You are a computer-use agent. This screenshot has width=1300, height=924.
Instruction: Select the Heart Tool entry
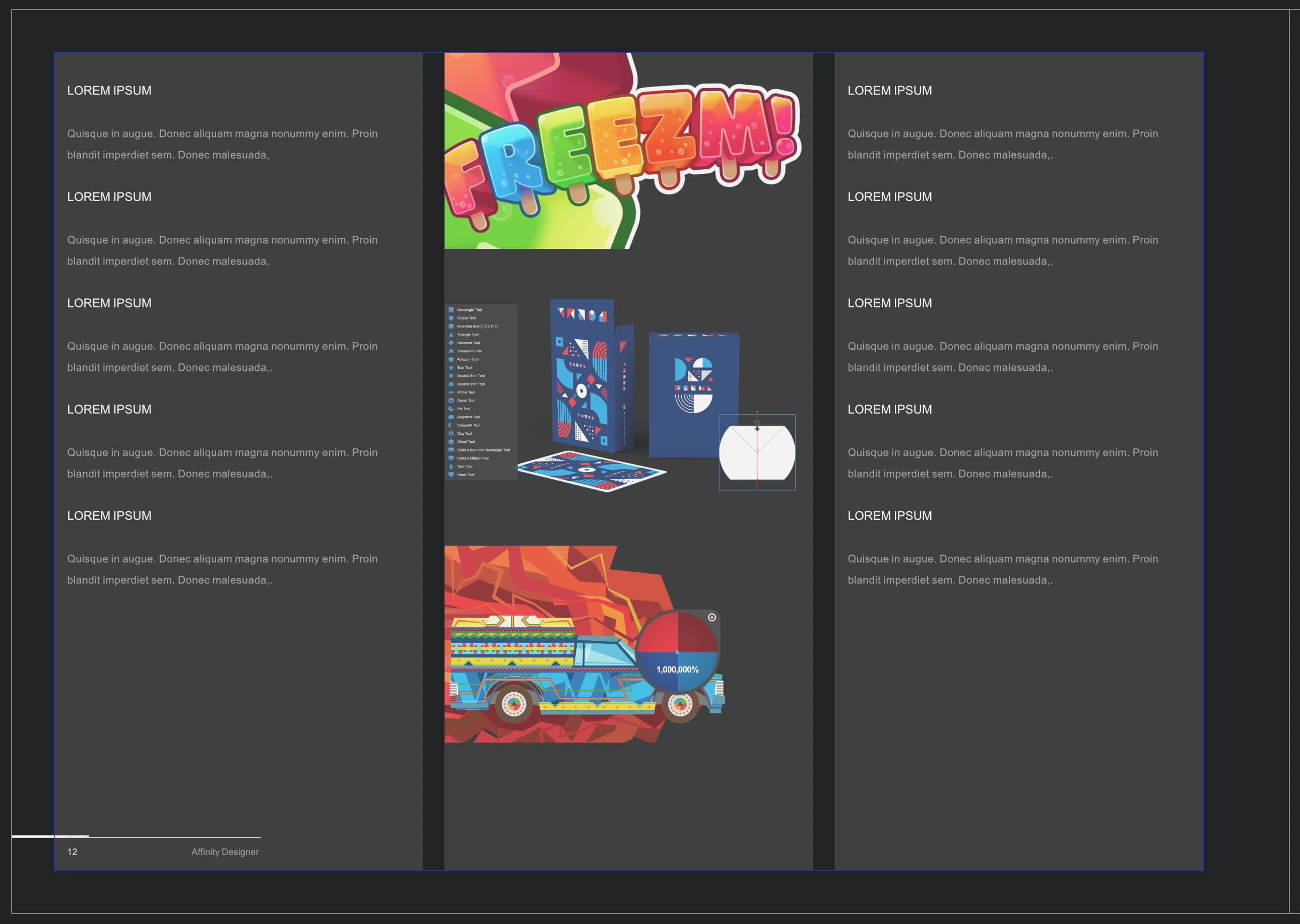[x=462, y=475]
